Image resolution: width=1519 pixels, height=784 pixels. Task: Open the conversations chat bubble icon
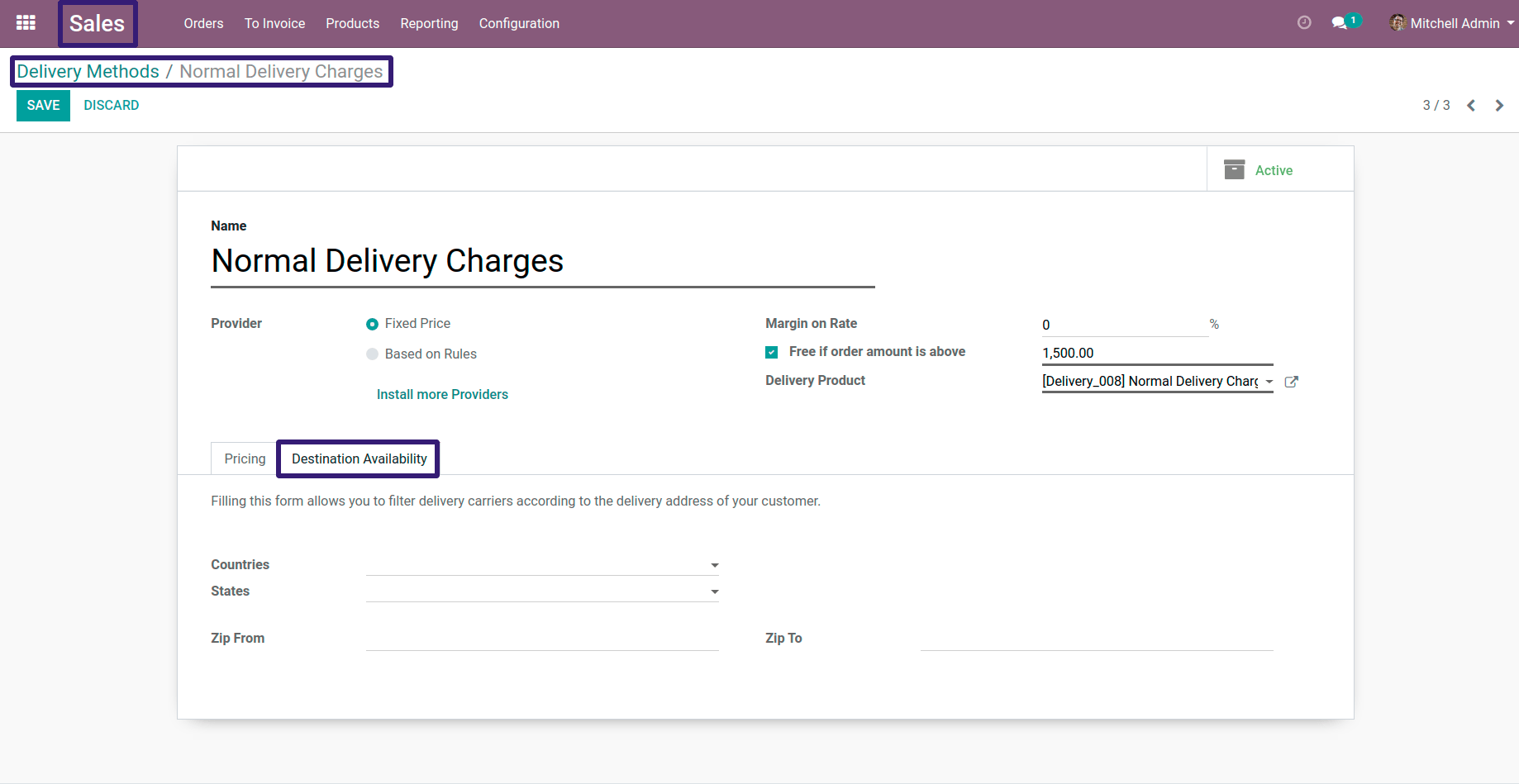pos(1340,23)
